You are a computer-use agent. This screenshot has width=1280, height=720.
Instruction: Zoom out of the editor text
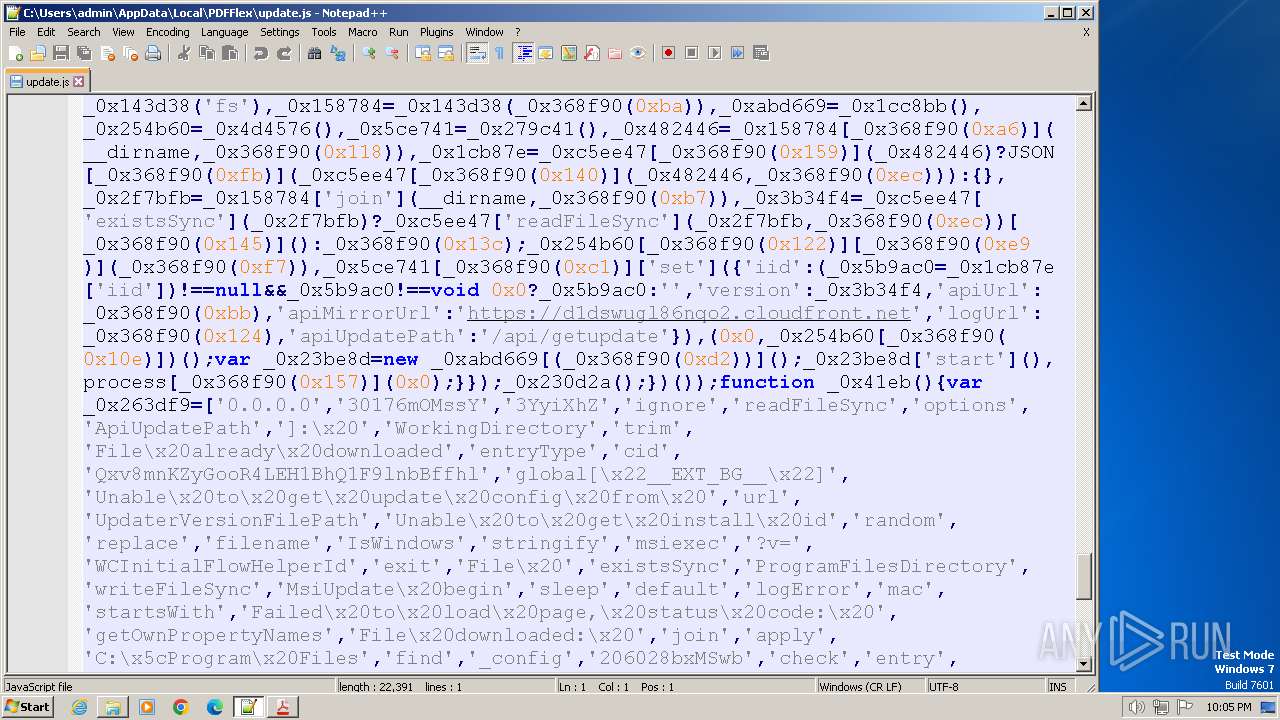(391, 53)
